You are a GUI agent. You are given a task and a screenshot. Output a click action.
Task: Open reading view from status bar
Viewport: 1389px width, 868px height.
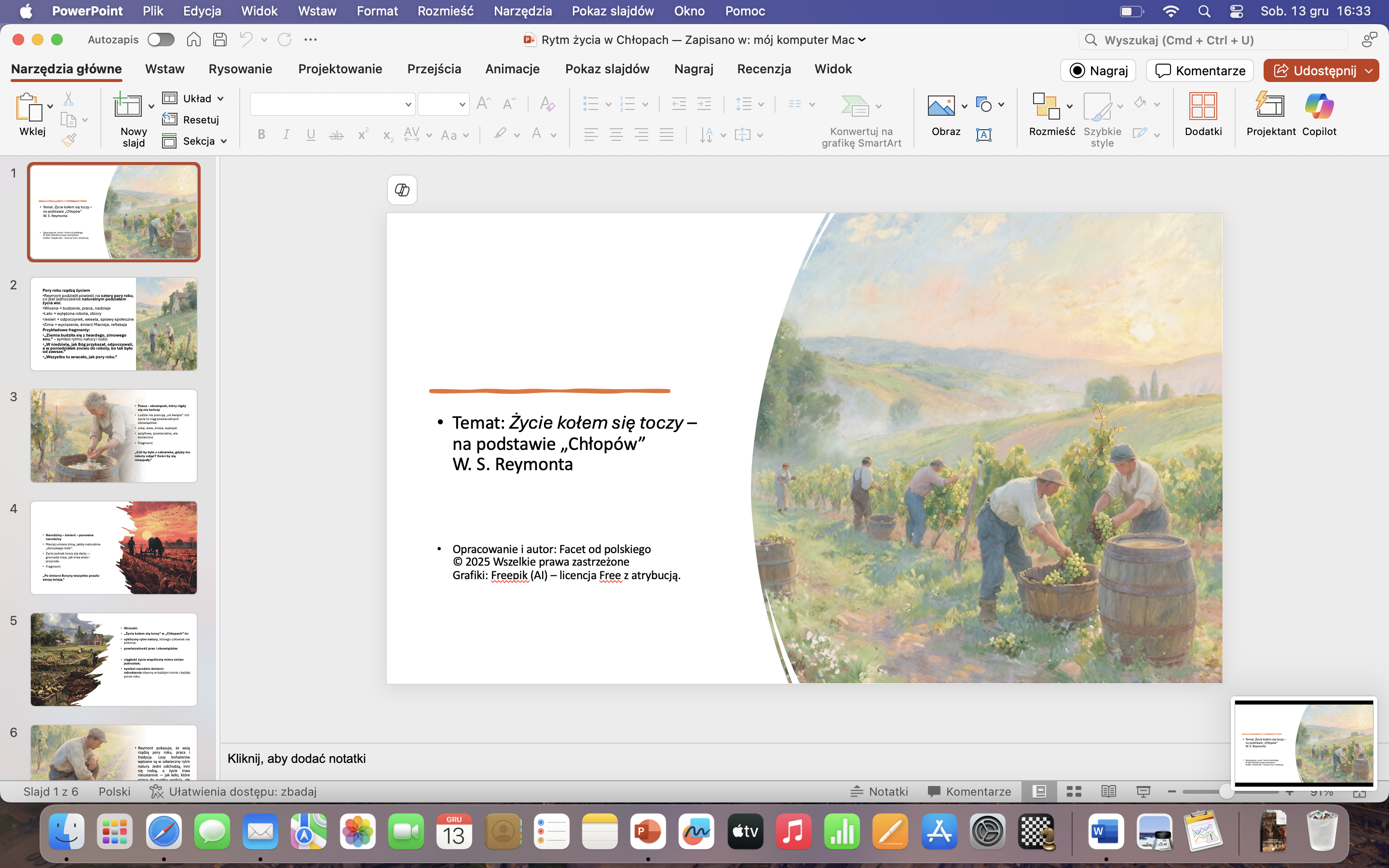[x=1108, y=792]
